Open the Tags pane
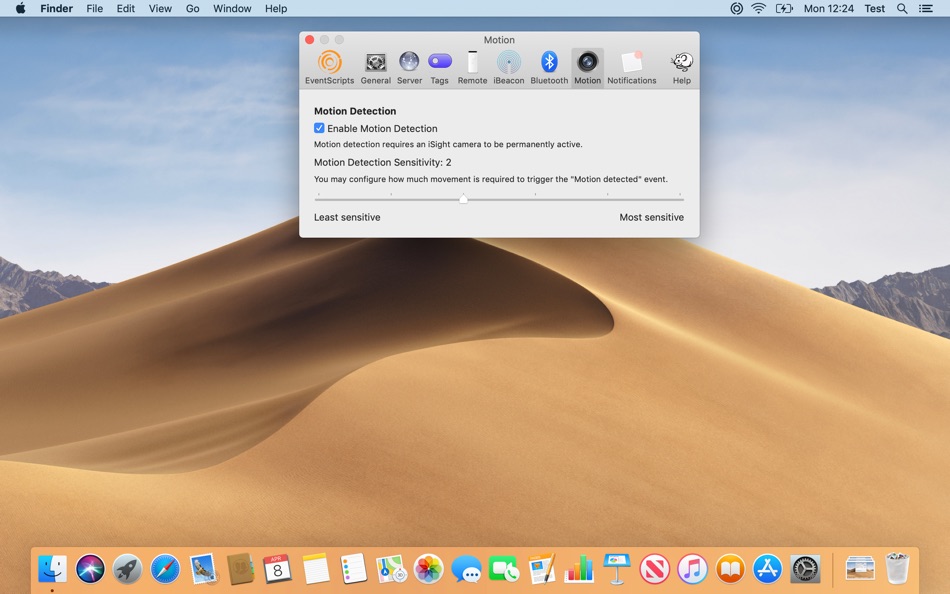This screenshot has height=594, width=950. 439,68
